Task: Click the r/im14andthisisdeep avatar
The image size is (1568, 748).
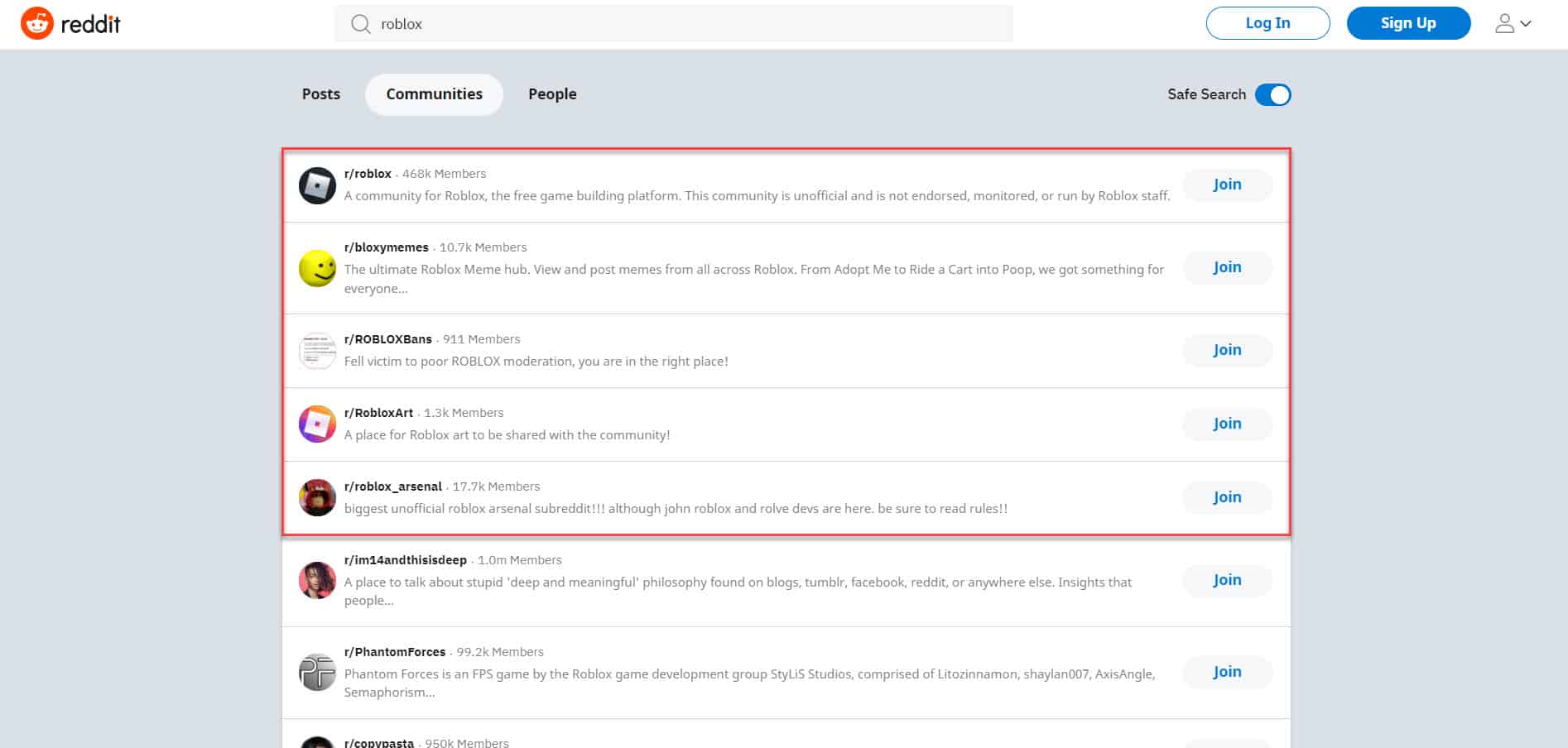Action: (x=317, y=581)
